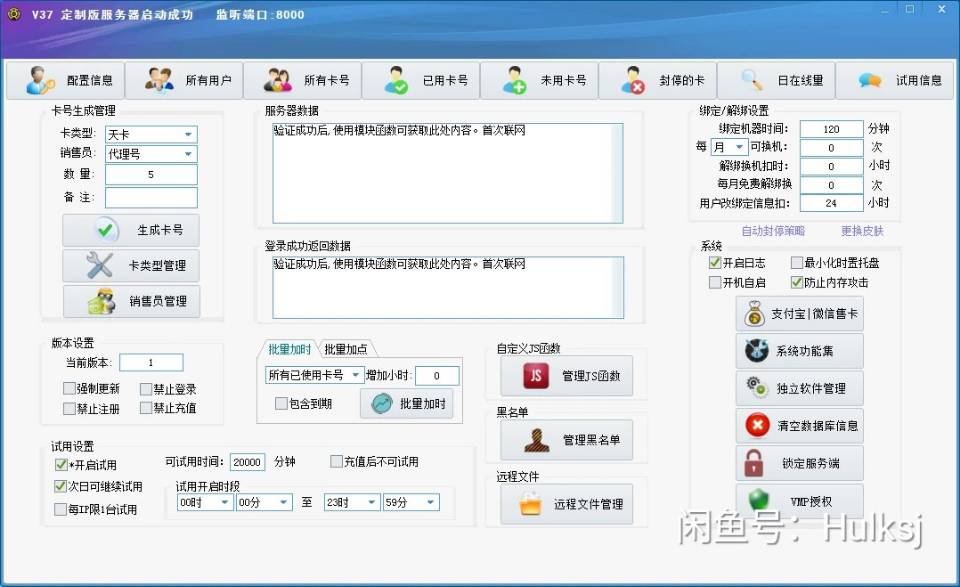Click the green check icon on 生成卡号
The width and height of the screenshot is (960, 587).
[105, 230]
